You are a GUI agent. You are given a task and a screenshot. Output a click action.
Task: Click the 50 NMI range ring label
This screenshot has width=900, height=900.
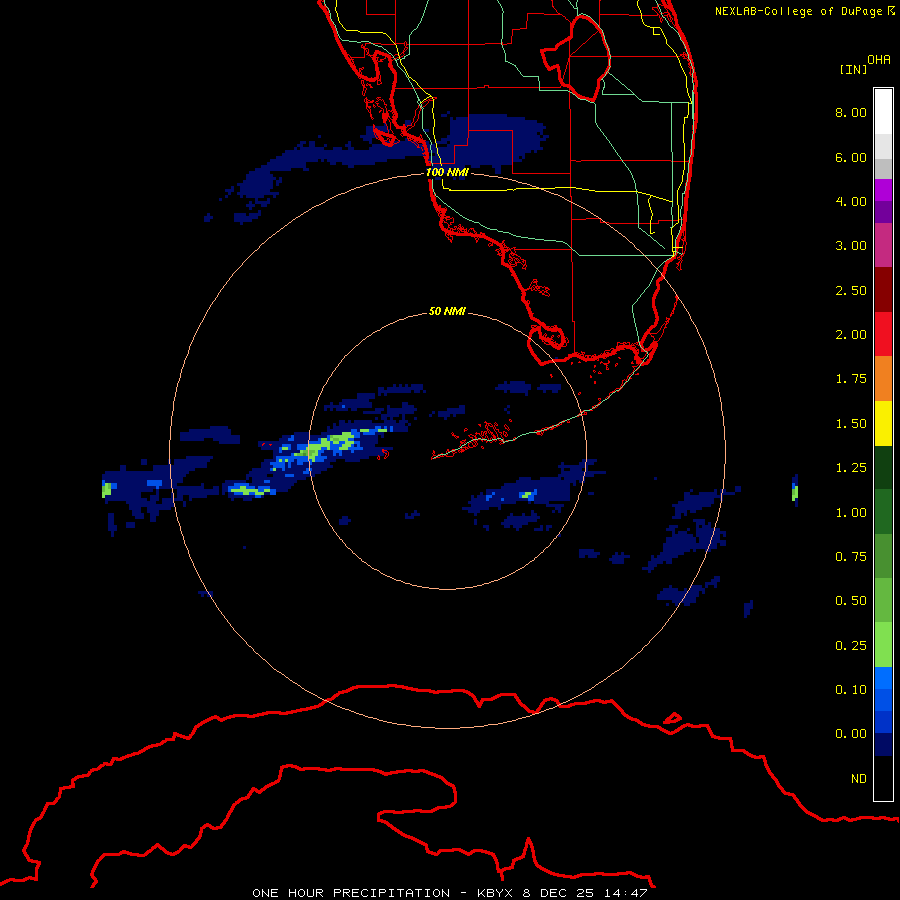click(447, 311)
